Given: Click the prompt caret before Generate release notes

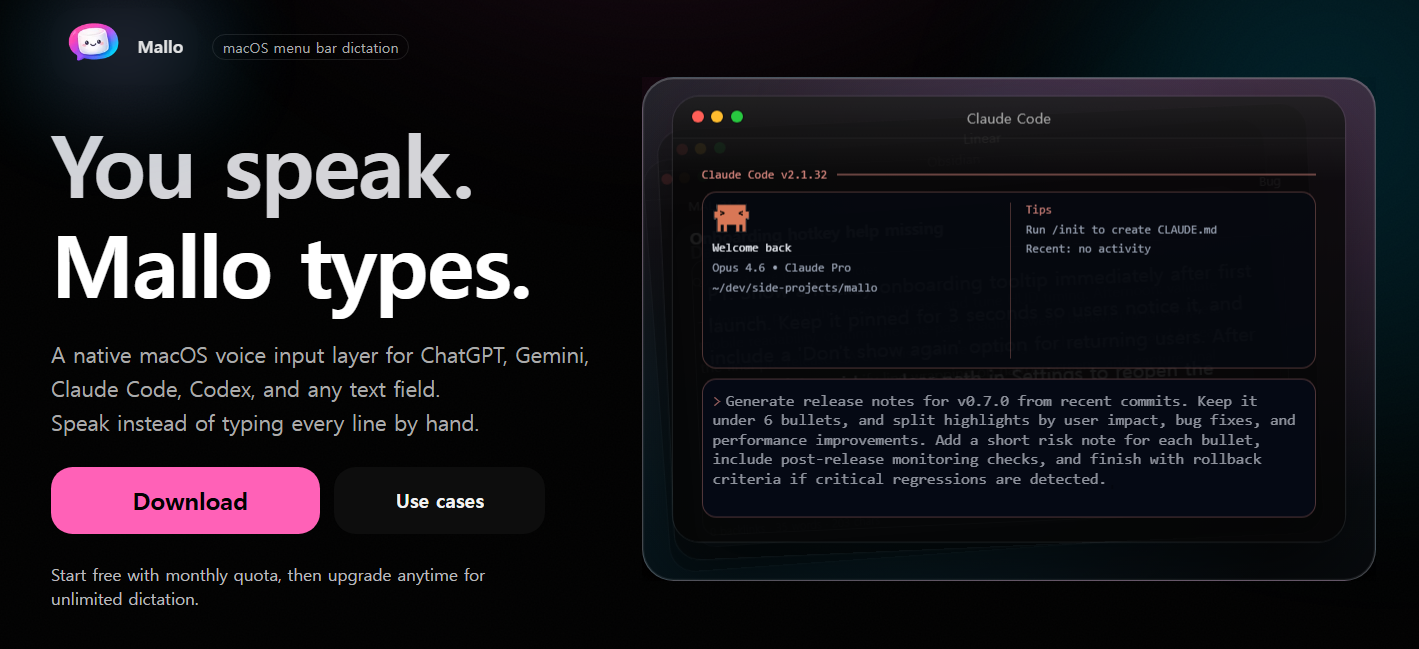Looking at the screenshot, I should pyautogui.click(x=717, y=401).
